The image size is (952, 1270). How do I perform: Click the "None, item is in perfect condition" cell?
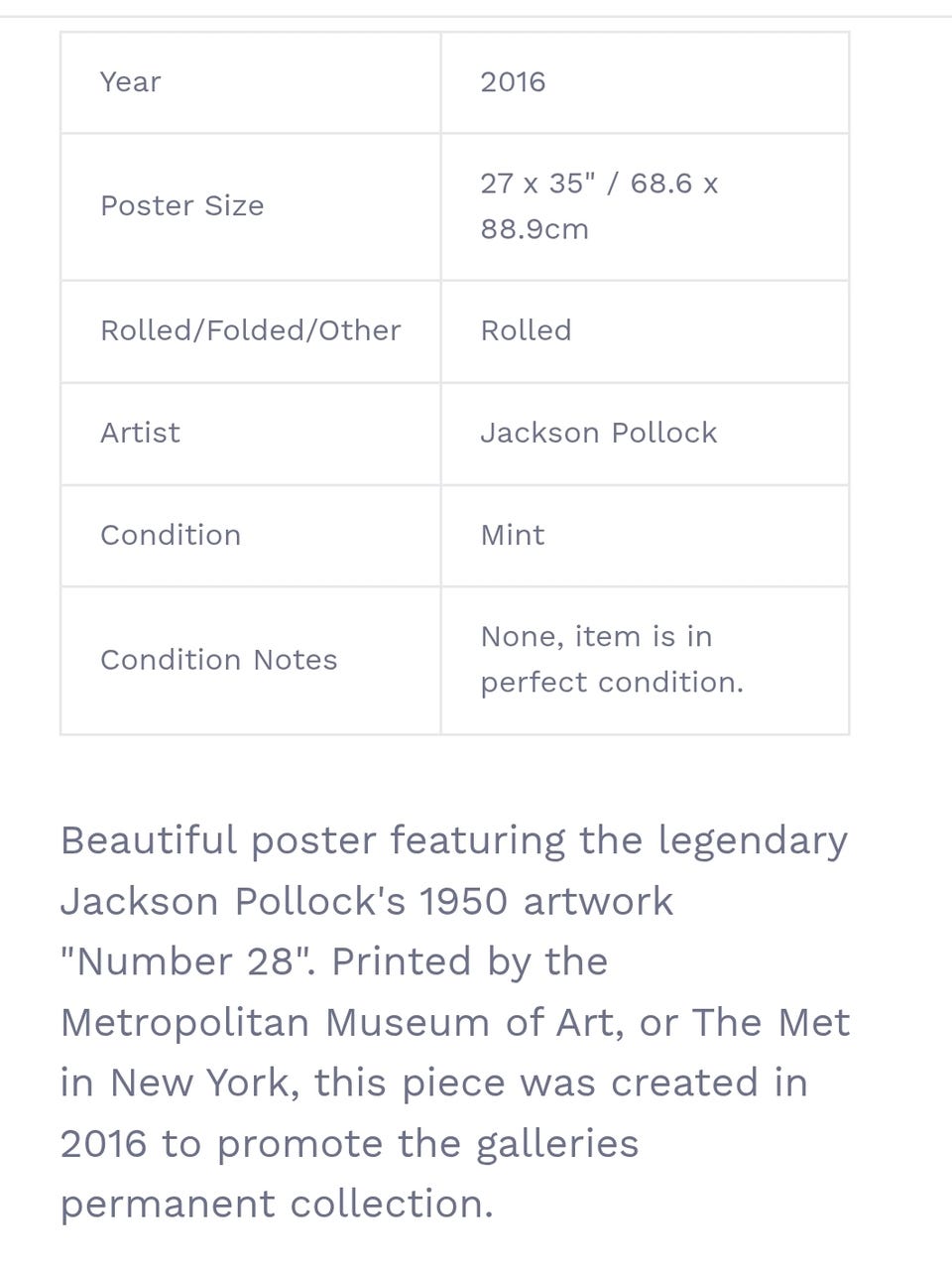point(611,660)
